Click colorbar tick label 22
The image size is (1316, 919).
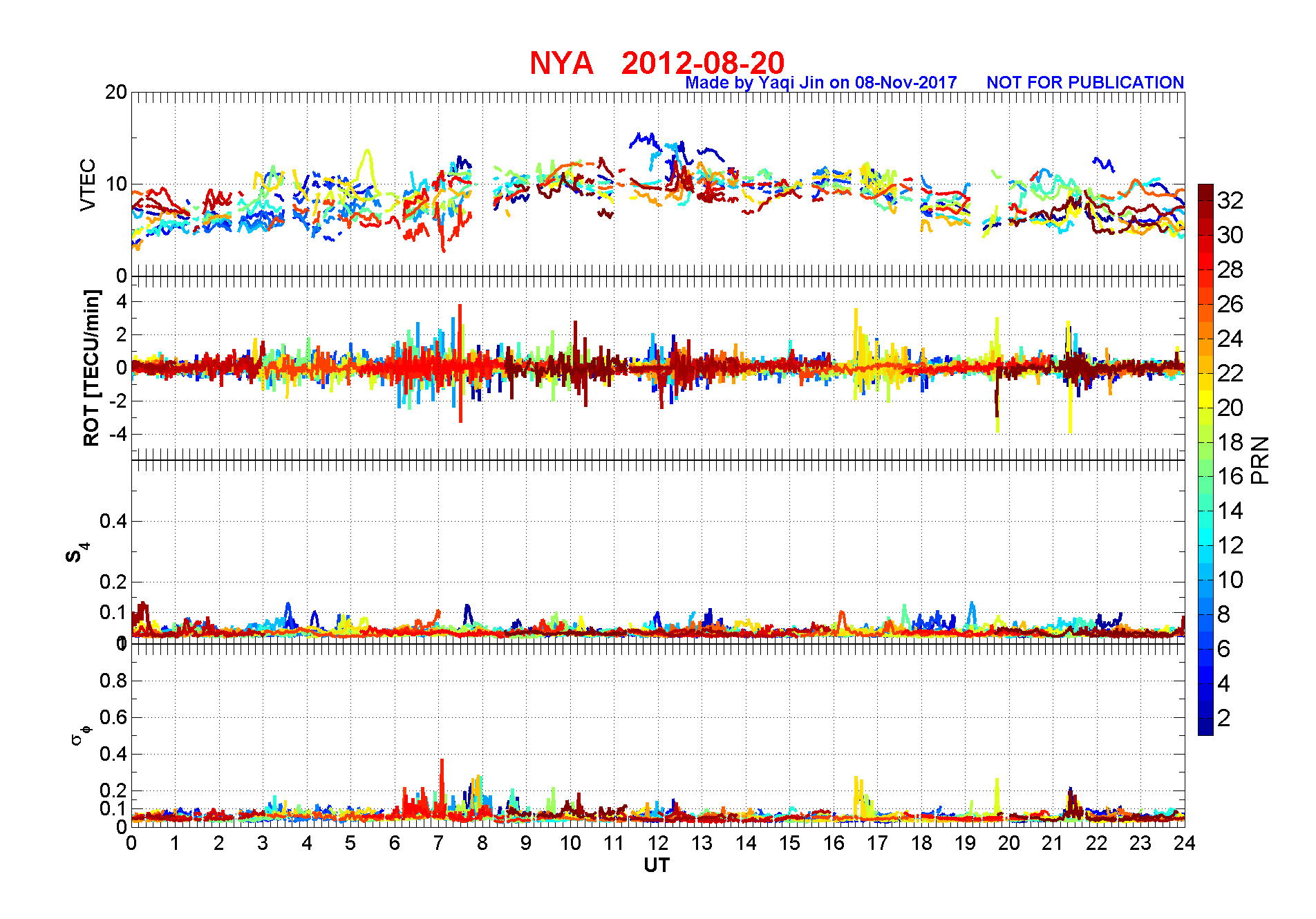tap(1230, 373)
